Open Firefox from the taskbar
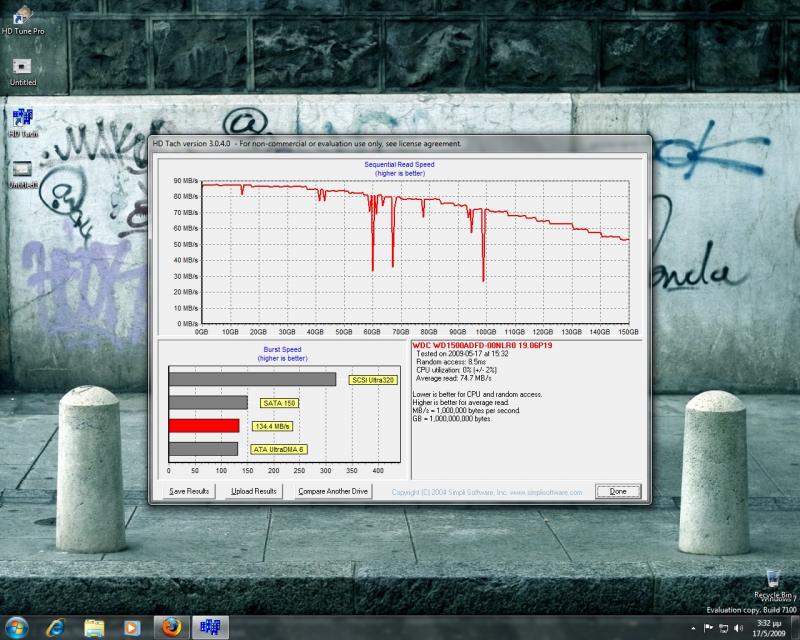Viewport: 800px width, 640px height. pos(171,627)
